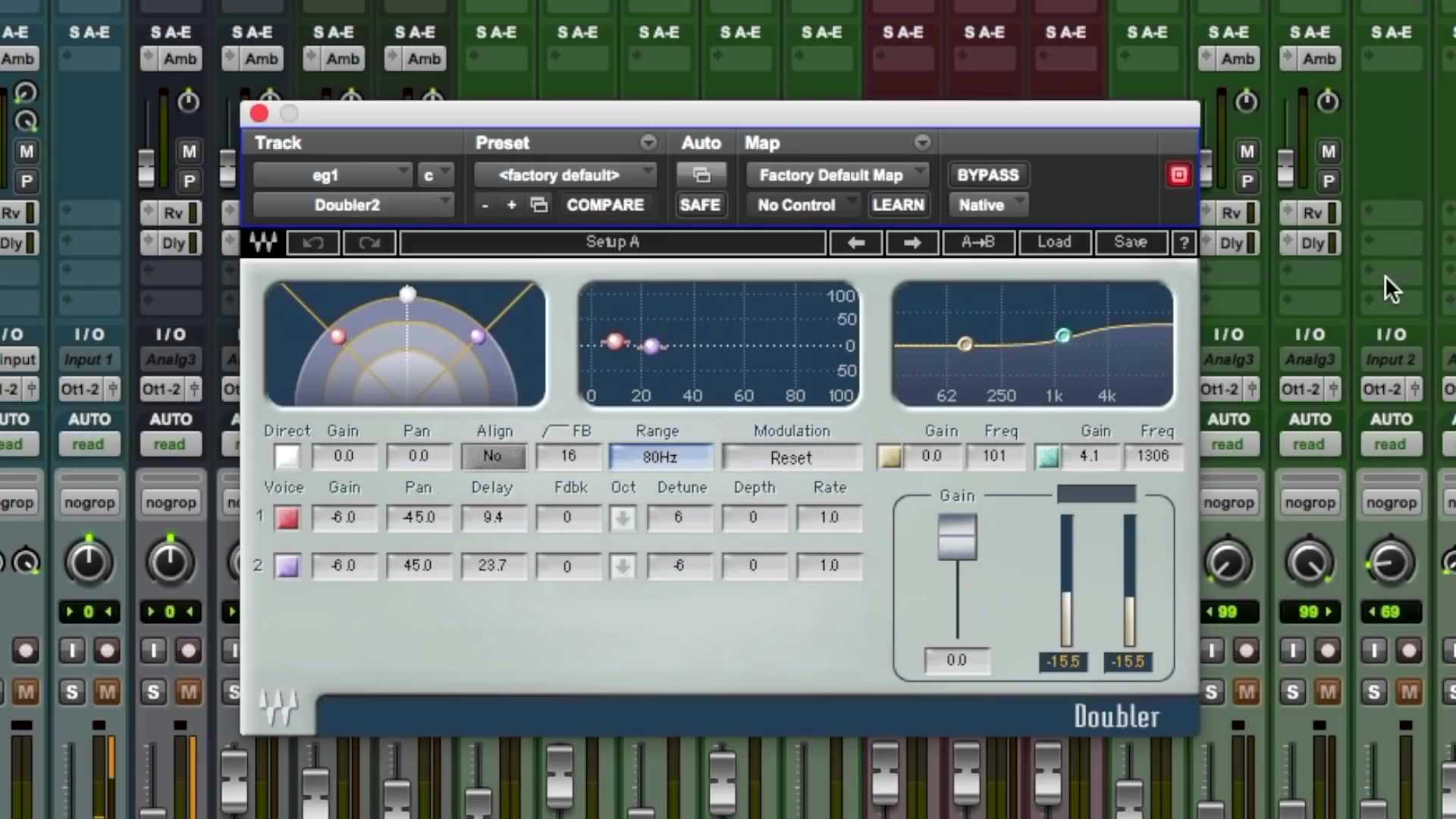This screenshot has height=819, width=1456.
Task: Click low EQ Freq field 101
Action: [x=994, y=457]
